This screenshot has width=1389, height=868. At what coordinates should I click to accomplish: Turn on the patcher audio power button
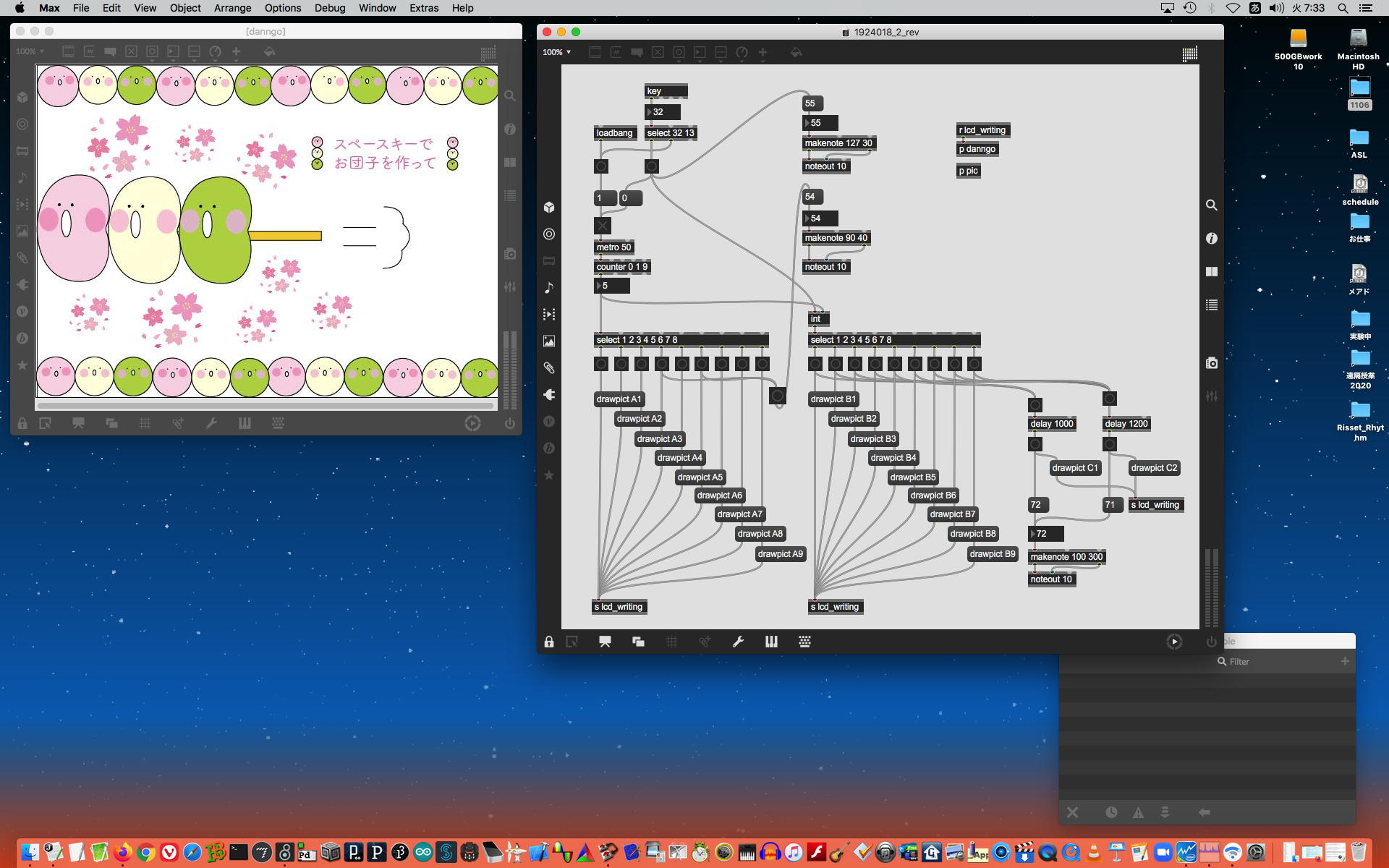[1212, 642]
